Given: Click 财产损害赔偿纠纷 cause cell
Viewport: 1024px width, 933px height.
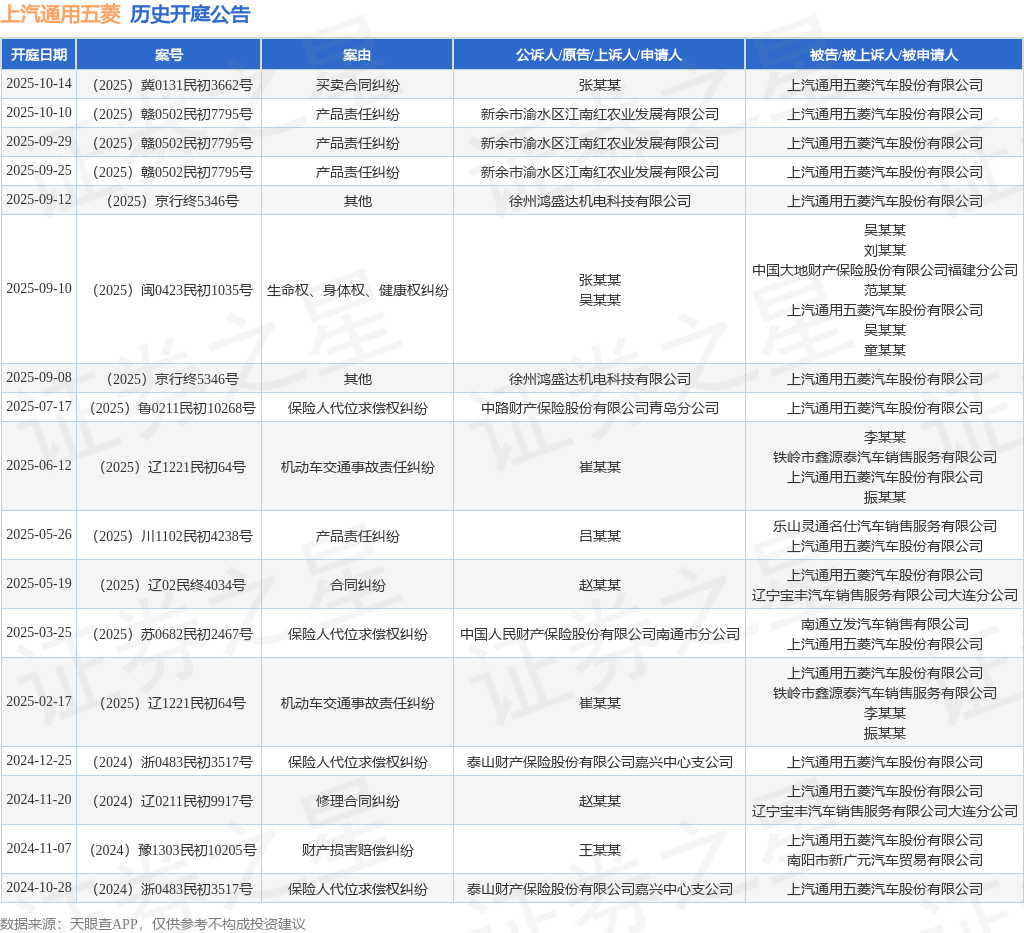Looking at the screenshot, I should (x=357, y=850).
